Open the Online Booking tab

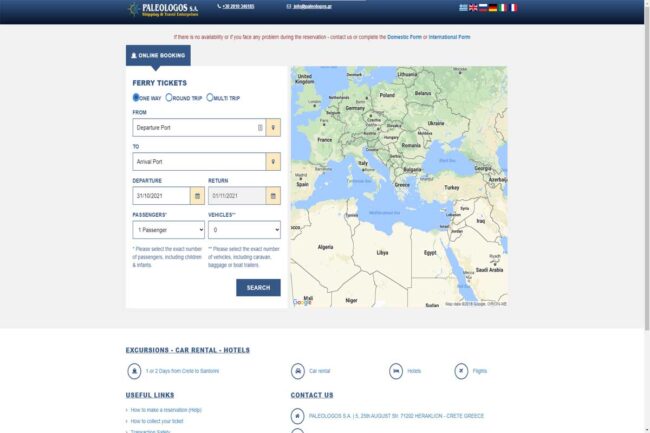click(158, 56)
